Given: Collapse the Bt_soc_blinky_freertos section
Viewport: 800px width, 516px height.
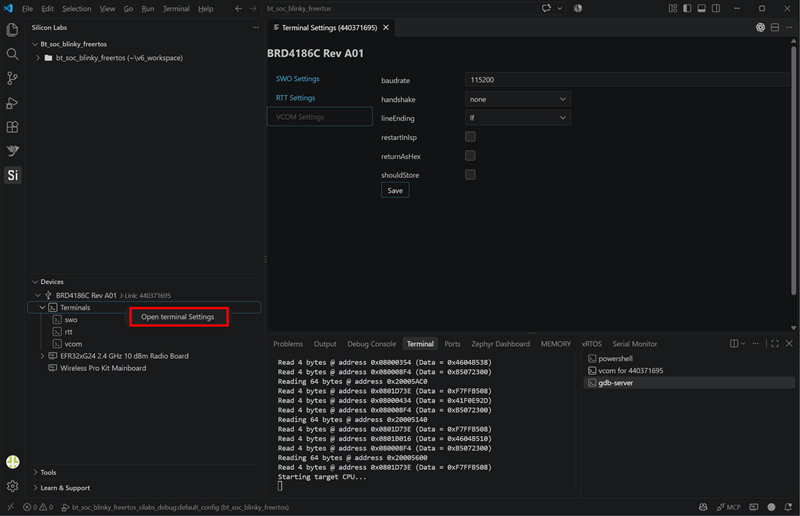Looking at the screenshot, I should coord(35,44).
